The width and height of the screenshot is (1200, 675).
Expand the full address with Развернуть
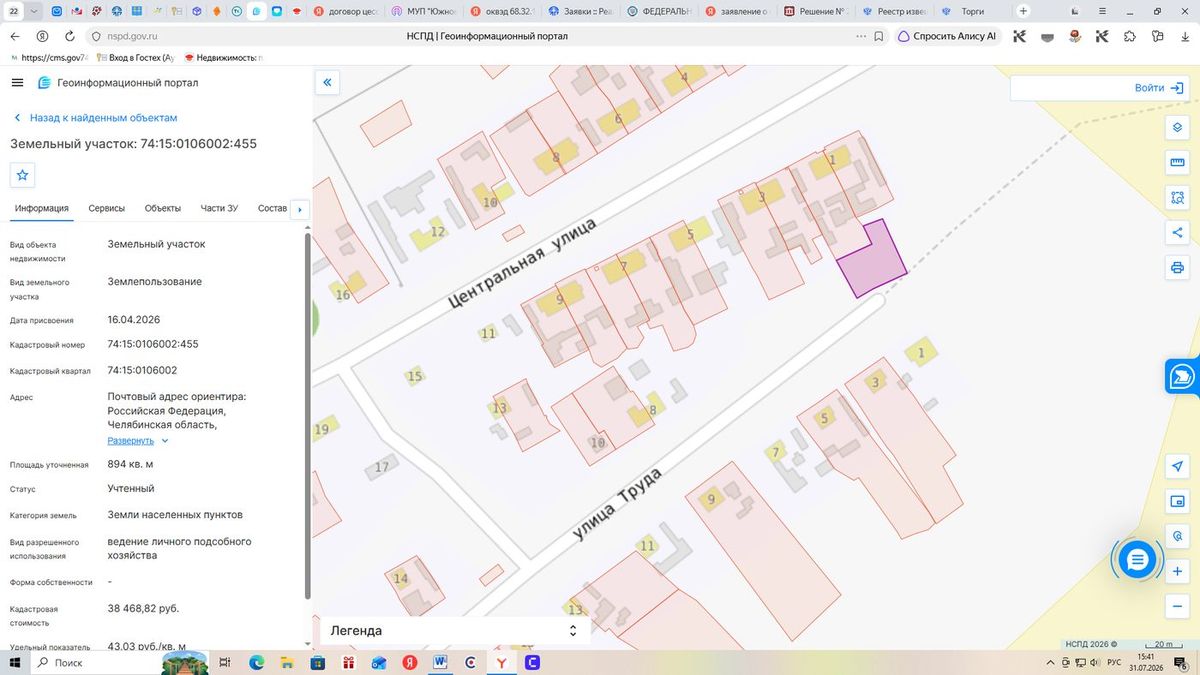point(137,440)
